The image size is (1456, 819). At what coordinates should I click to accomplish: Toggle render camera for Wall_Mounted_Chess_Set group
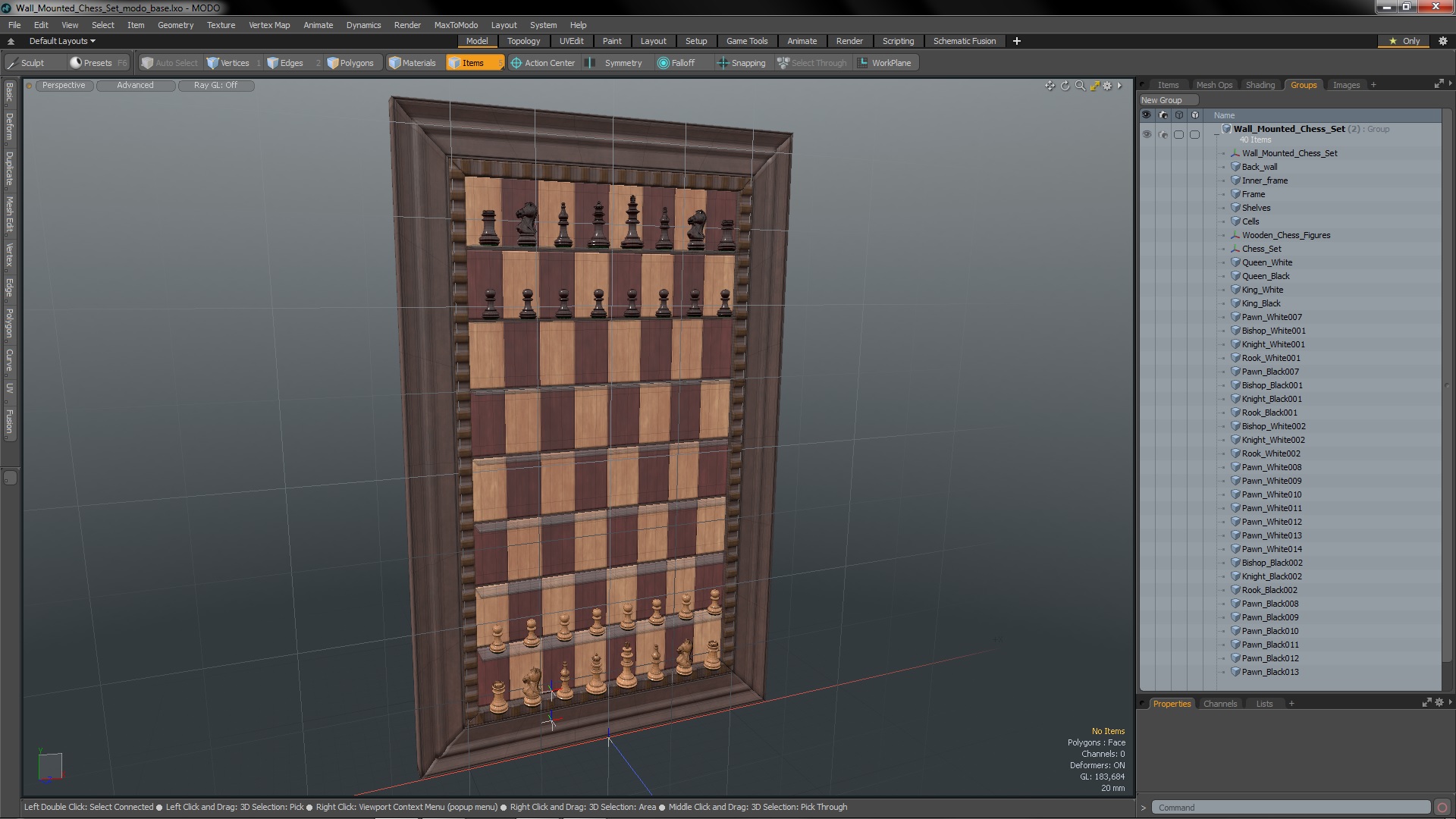[1163, 134]
